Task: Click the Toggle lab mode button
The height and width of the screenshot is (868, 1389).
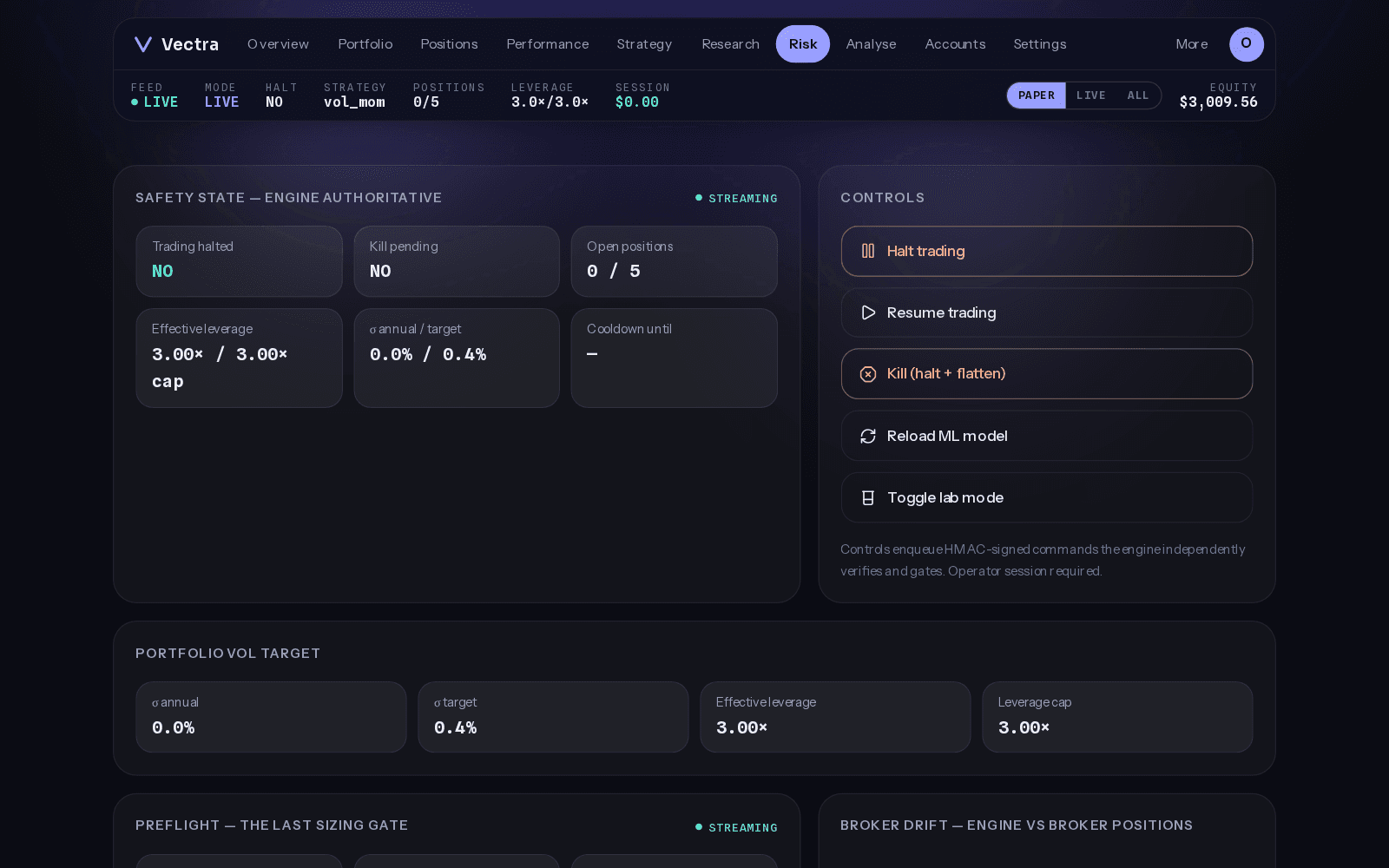Action: point(1047,497)
